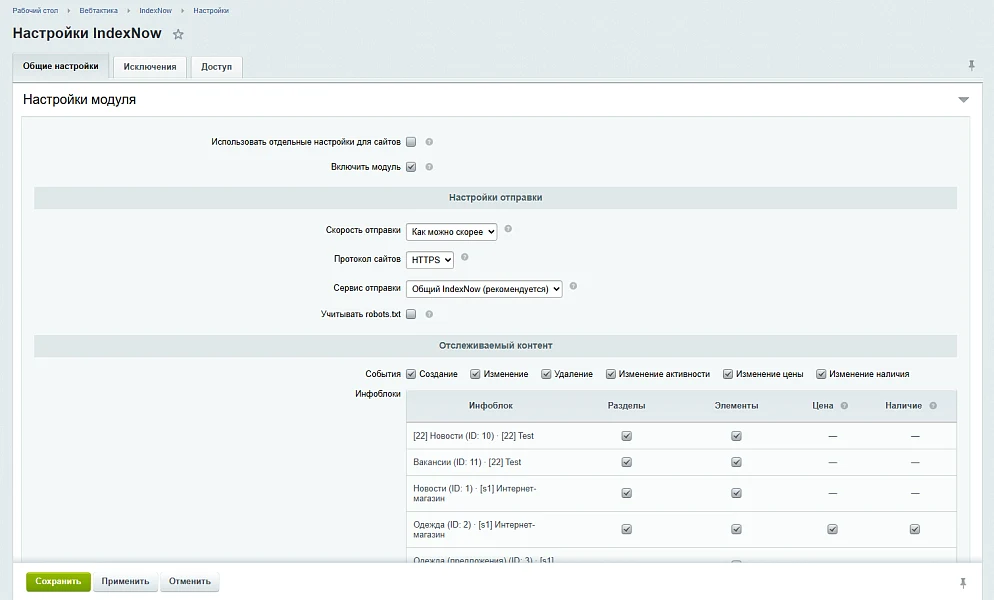Image resolution: width=994 pixels, height=600 pixels.
Task: Uncheck the Включить модуль checkbox
Action: pyautogui.click(x=411, y=167)
